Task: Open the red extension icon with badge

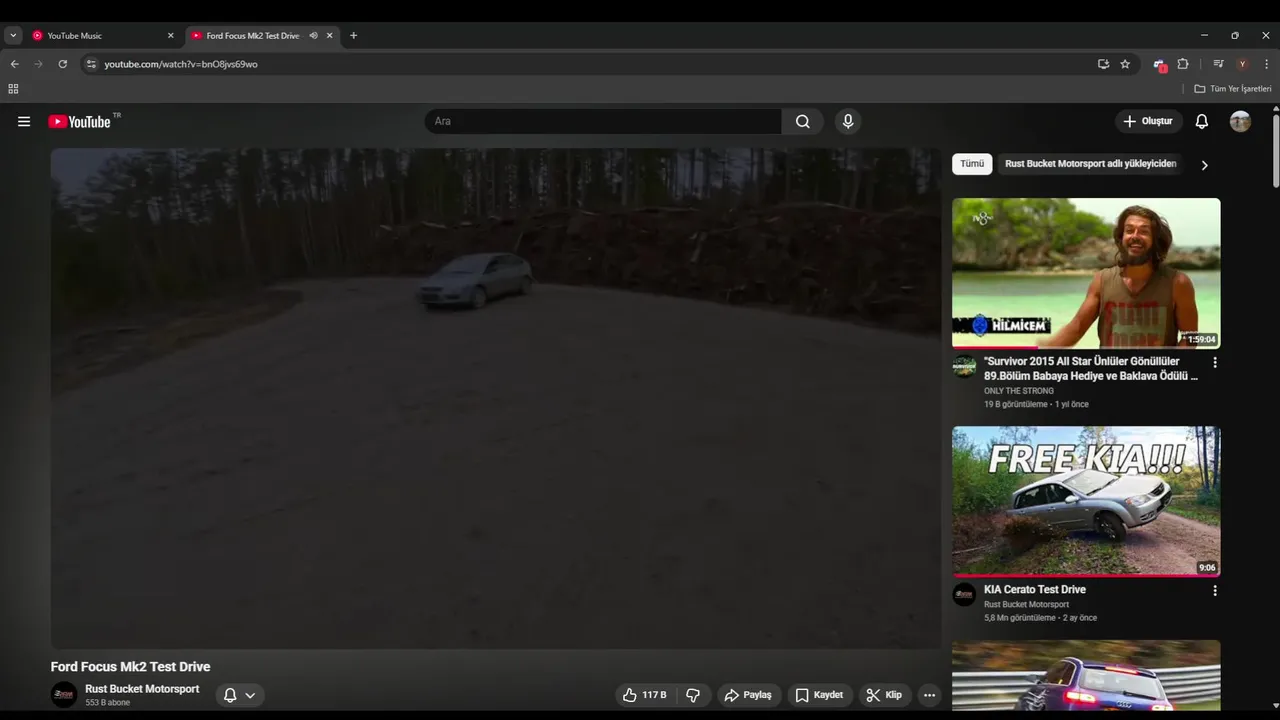Action: [1160, 64]
